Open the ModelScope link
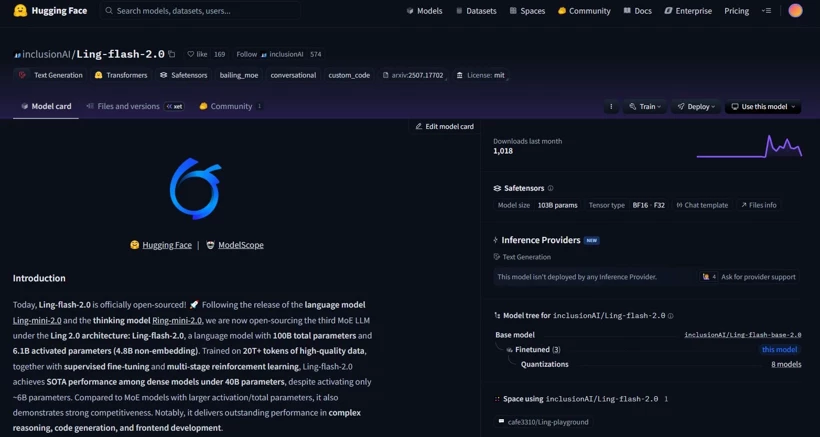This screenshot has width=820, height=437. click(x=240, y=245)
